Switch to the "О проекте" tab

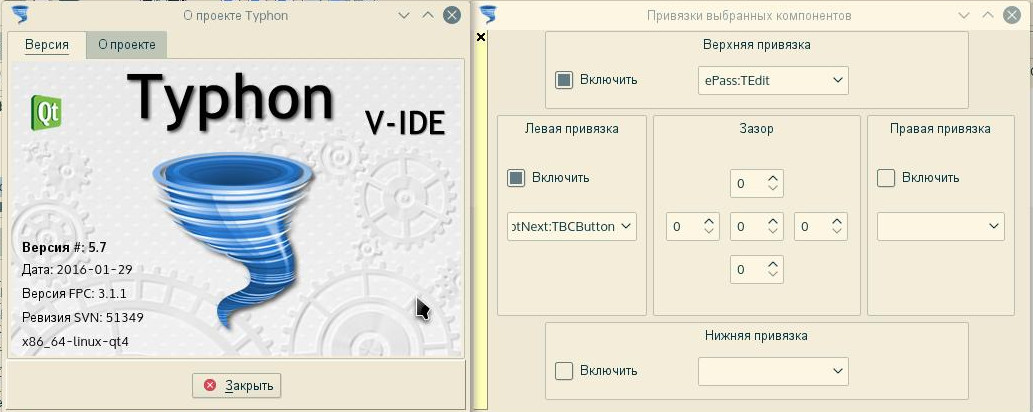point(126,45)
